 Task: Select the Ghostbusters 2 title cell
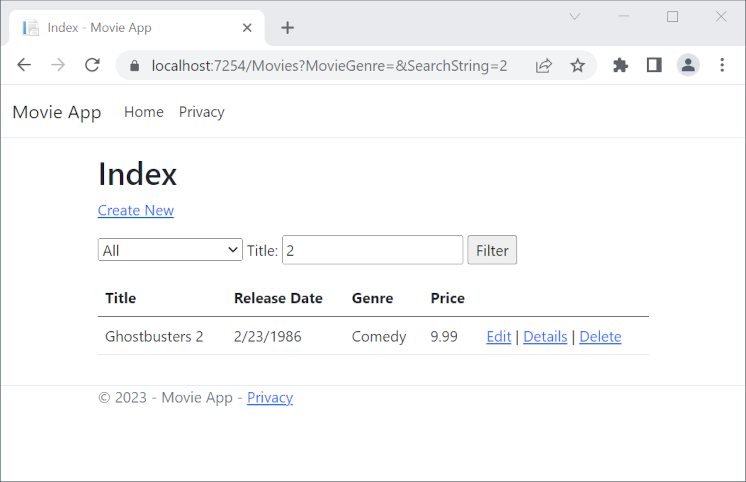pos(154,337)
